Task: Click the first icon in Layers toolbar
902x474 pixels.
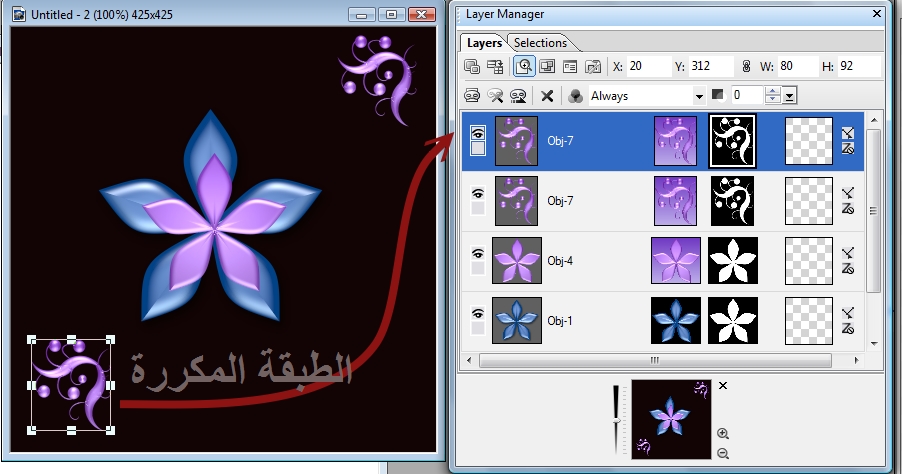Action: (x=472, y=67)
